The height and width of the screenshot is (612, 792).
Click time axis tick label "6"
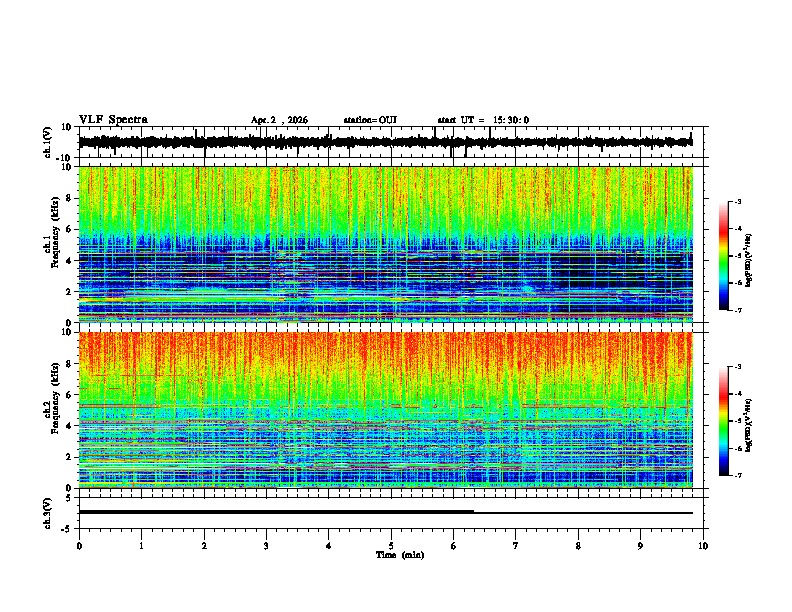[454, 546]
